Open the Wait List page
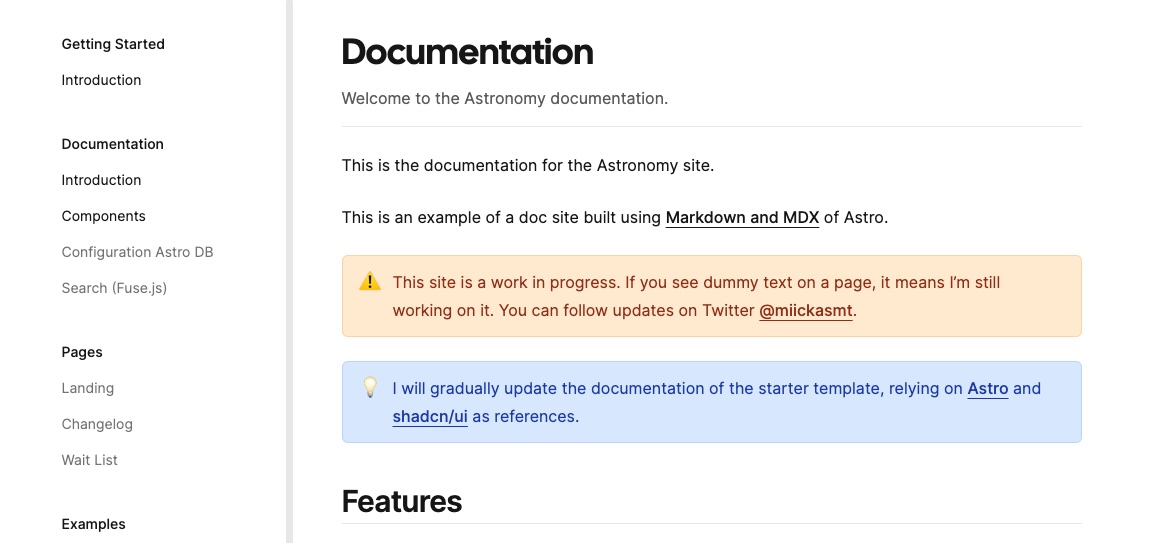 tap(90, 460)
